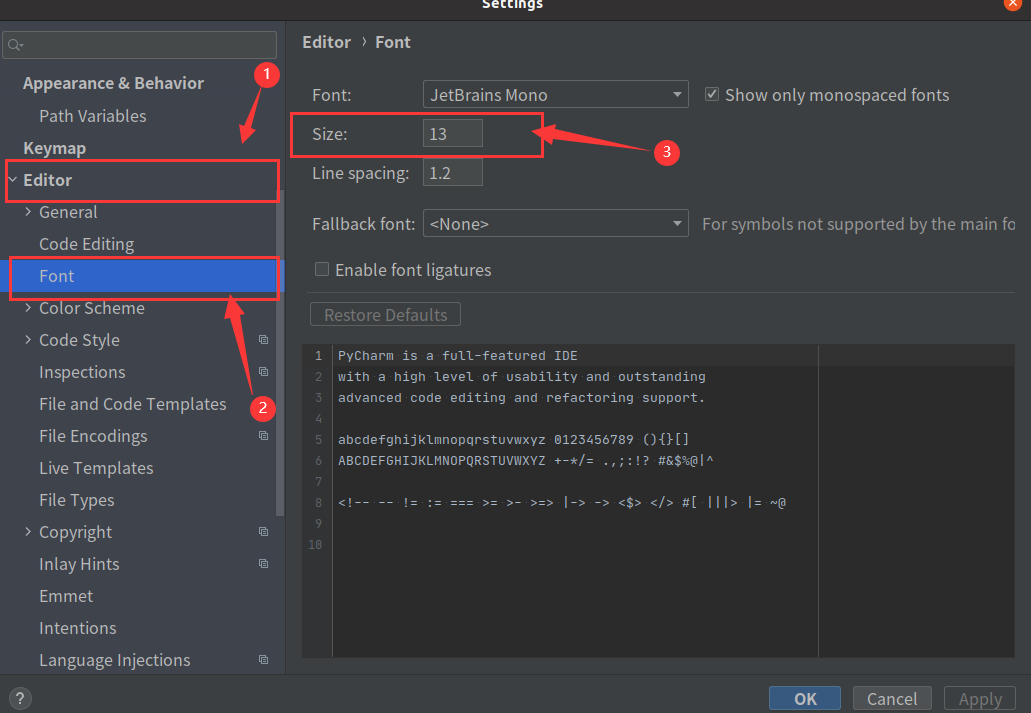Open Intentions settings
The image size is (1031, 713).
pos(78,628)
